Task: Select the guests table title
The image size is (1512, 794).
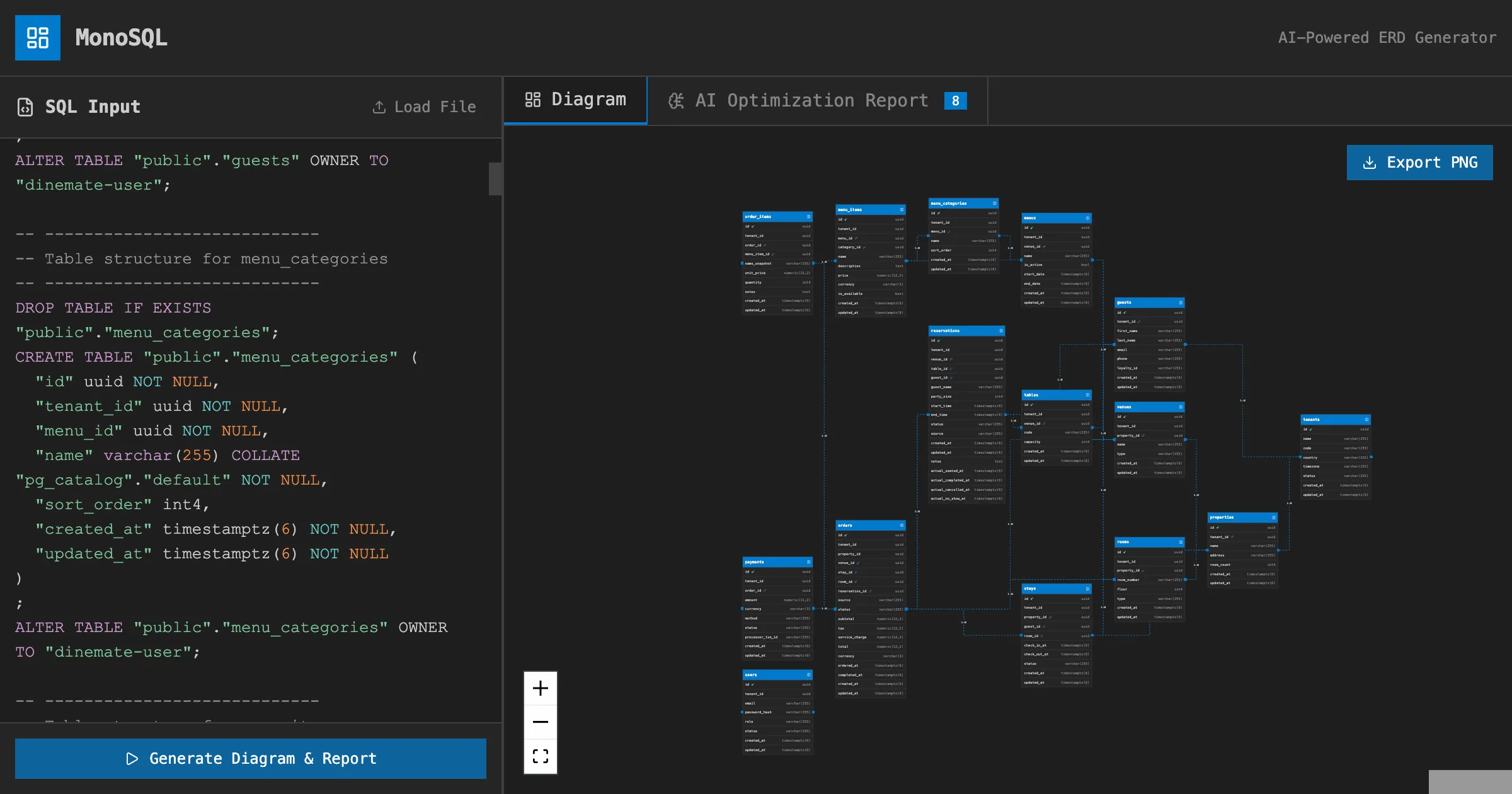Action: point(1124,302)
